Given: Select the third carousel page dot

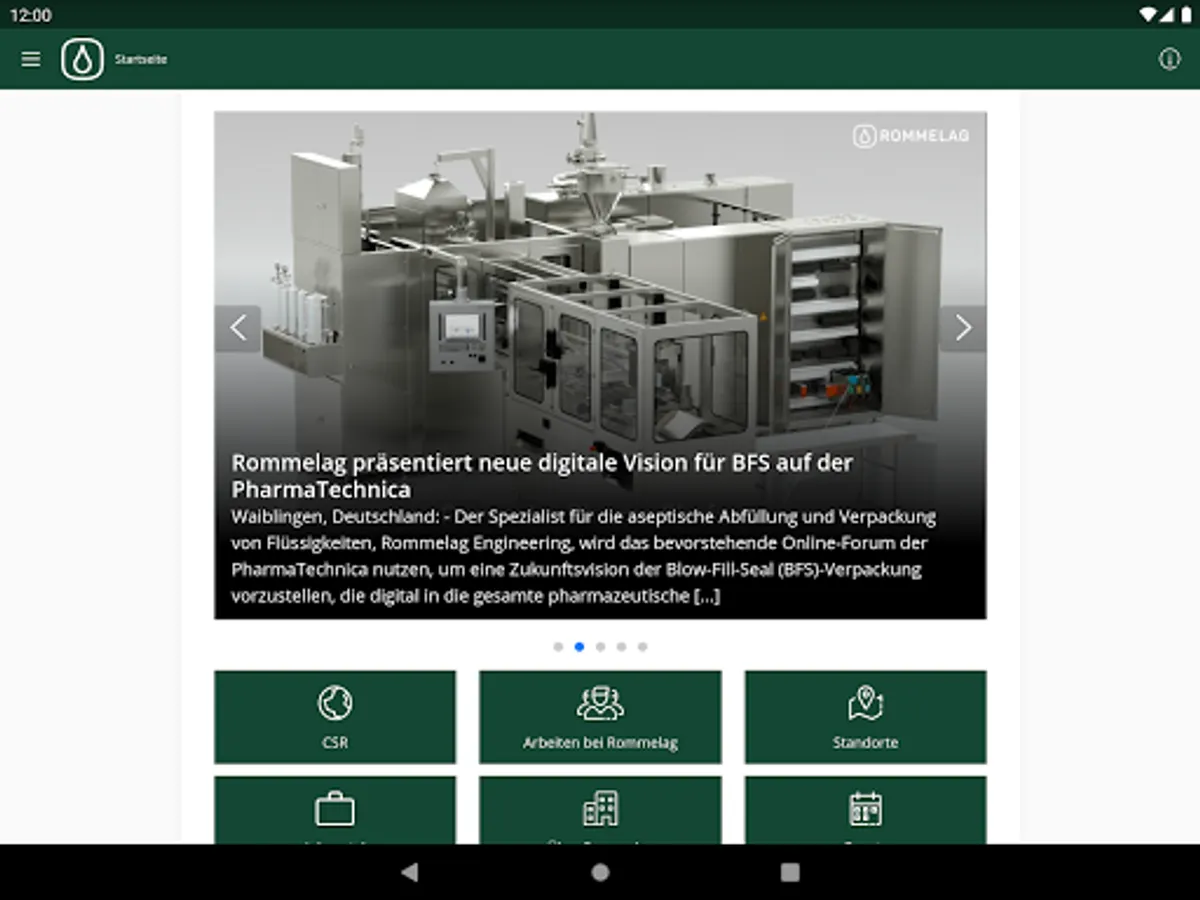Looking at the screenshot, I should coord(600,647).
